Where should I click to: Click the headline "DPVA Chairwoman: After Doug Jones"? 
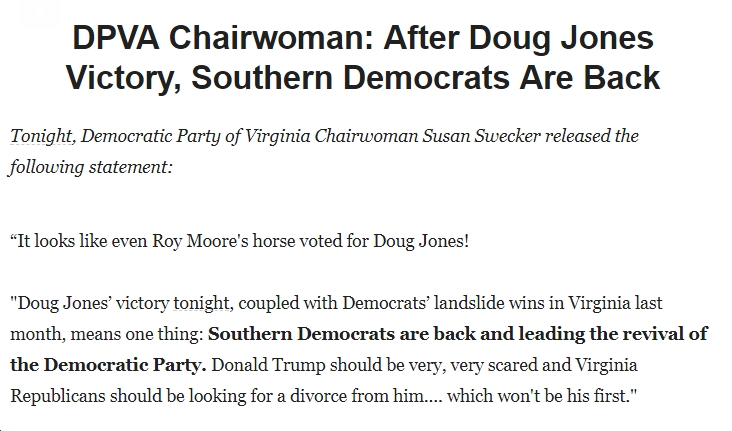tap(363, 37)
